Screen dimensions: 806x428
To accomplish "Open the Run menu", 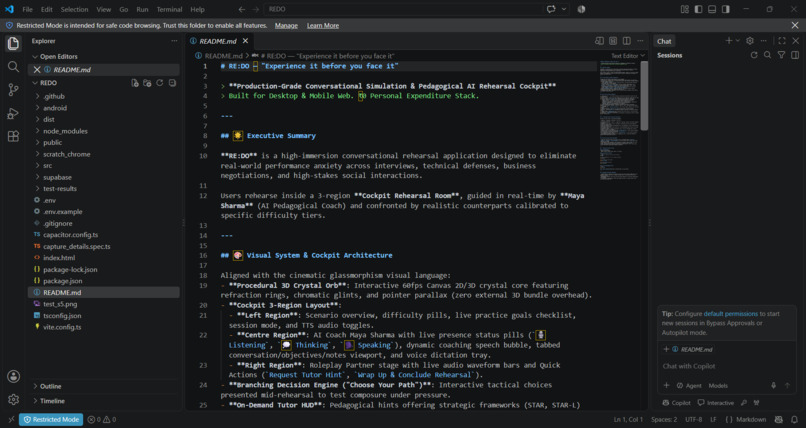I will 142,9.
